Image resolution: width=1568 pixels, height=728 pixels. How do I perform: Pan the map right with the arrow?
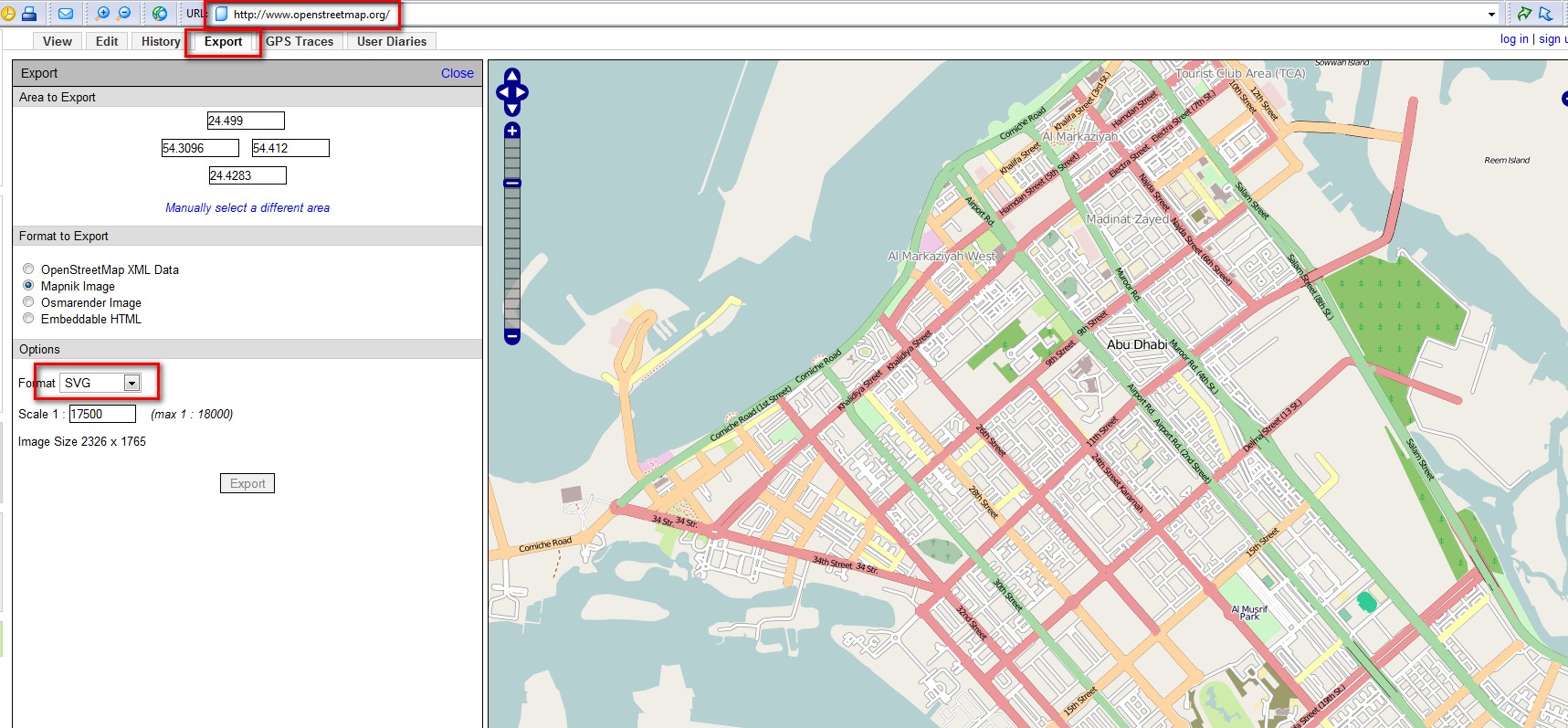click(x=522, y=92)
